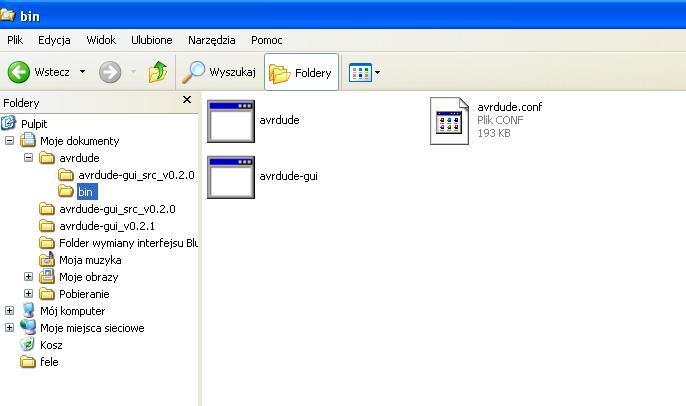
Task: Expand the Pobieranie folder node
Action: pos(28,294)
